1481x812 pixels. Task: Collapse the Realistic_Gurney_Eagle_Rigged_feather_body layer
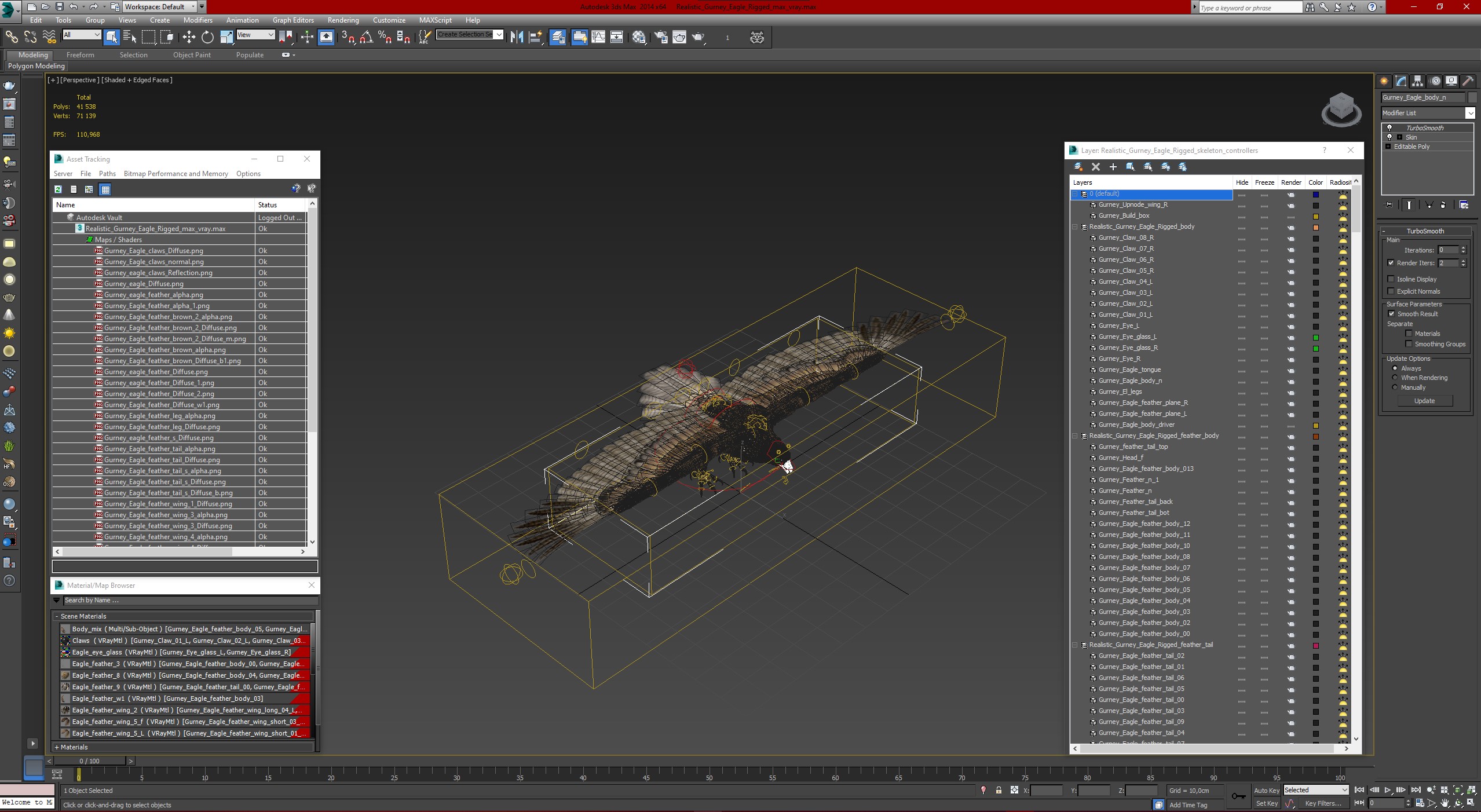(x=1075, y=436)
